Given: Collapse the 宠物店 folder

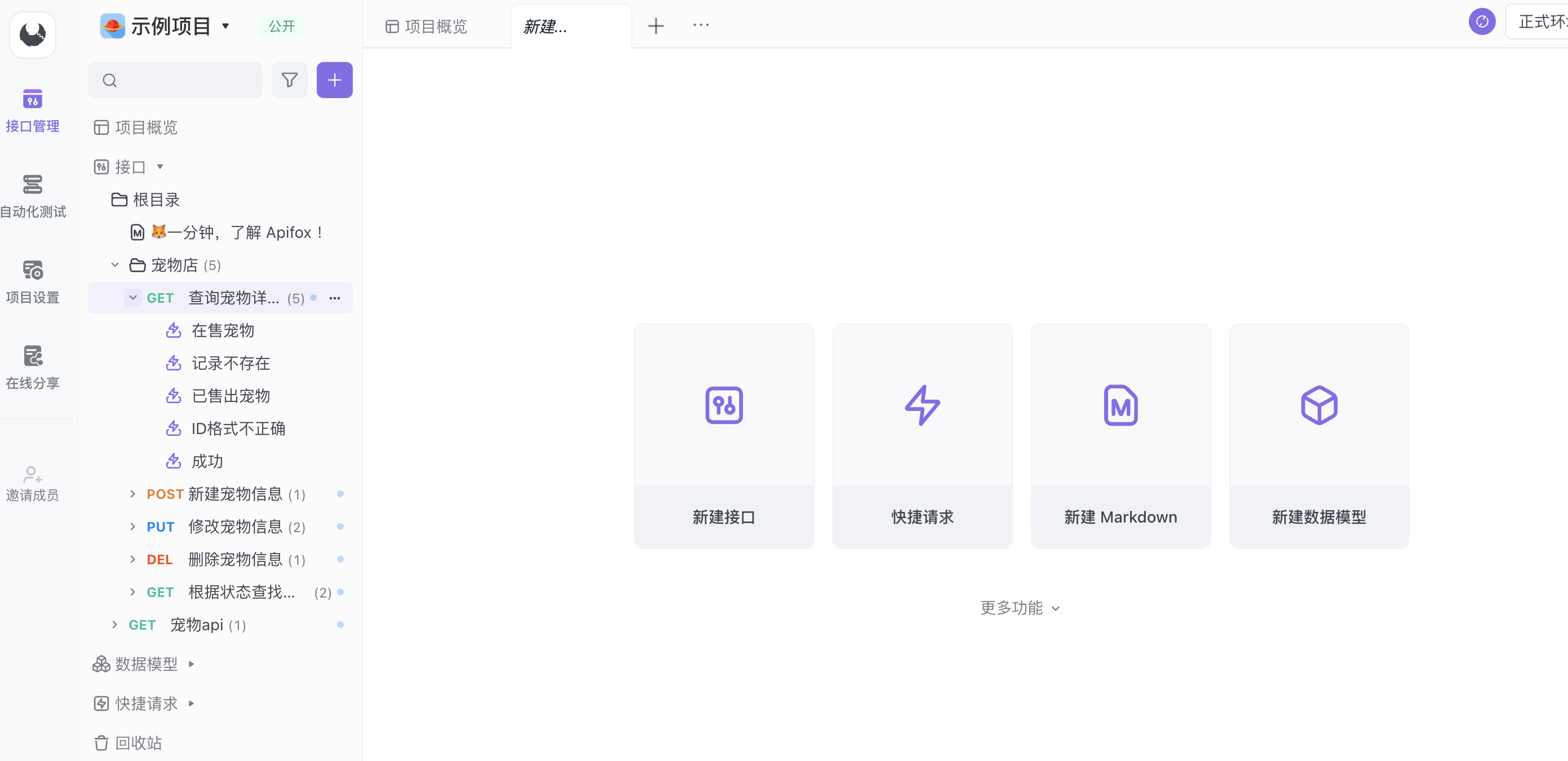Looking at the screenshot, I should [115, 265].
